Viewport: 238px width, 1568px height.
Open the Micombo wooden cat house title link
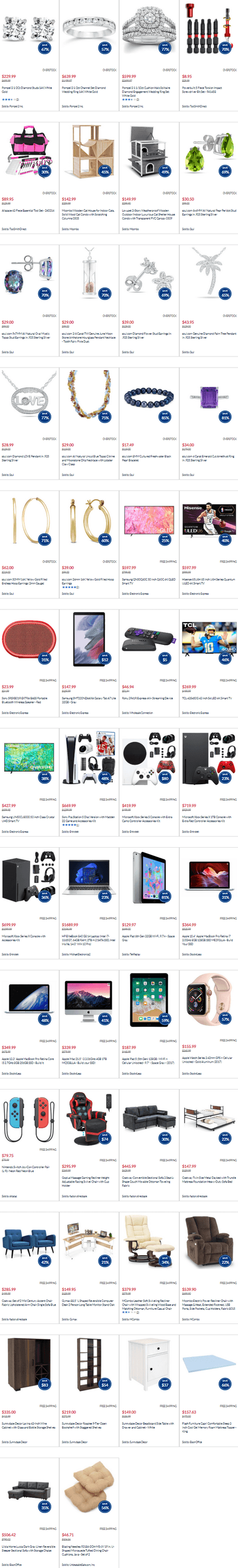[88, 214]
